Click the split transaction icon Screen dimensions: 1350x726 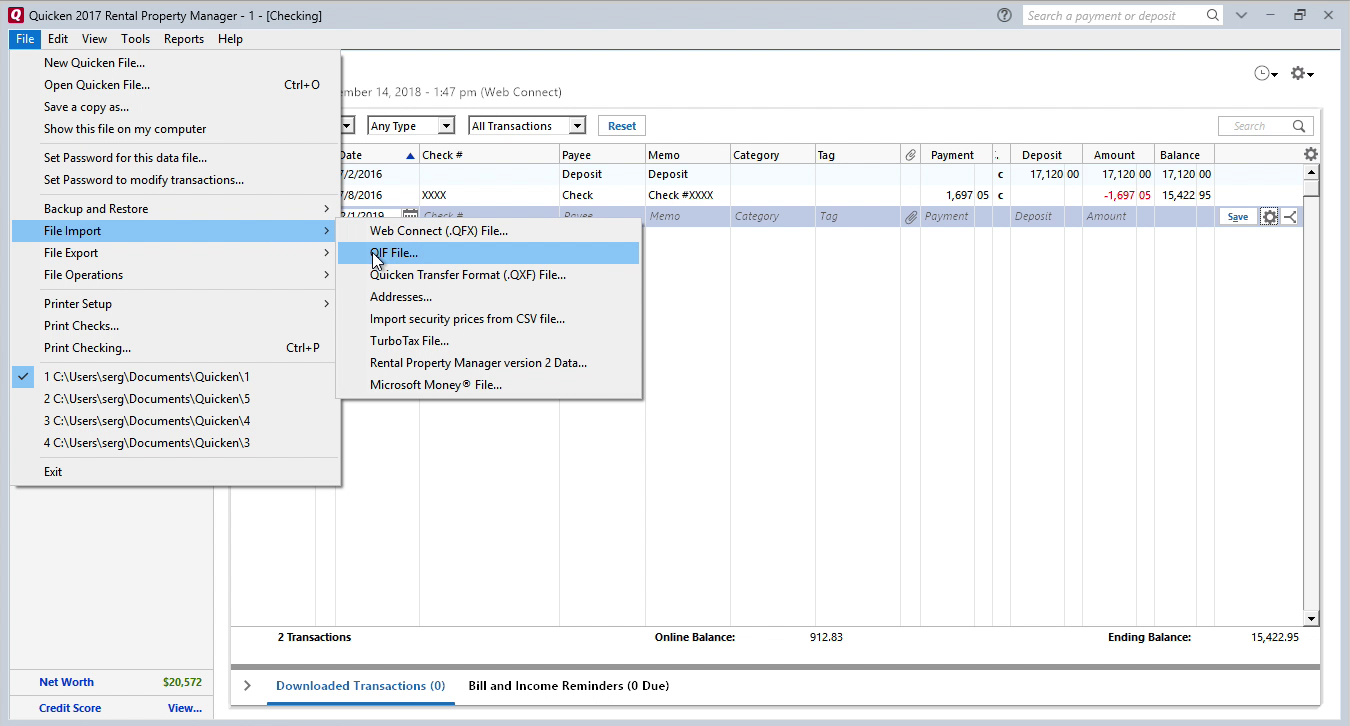tap(1290, 216)
